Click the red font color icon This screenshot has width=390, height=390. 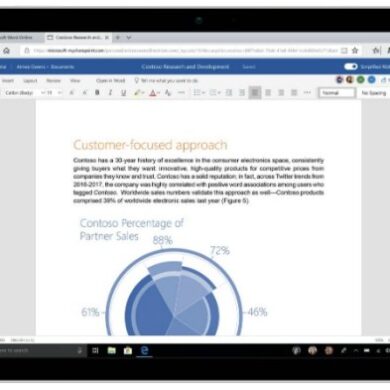coord(153,93)
